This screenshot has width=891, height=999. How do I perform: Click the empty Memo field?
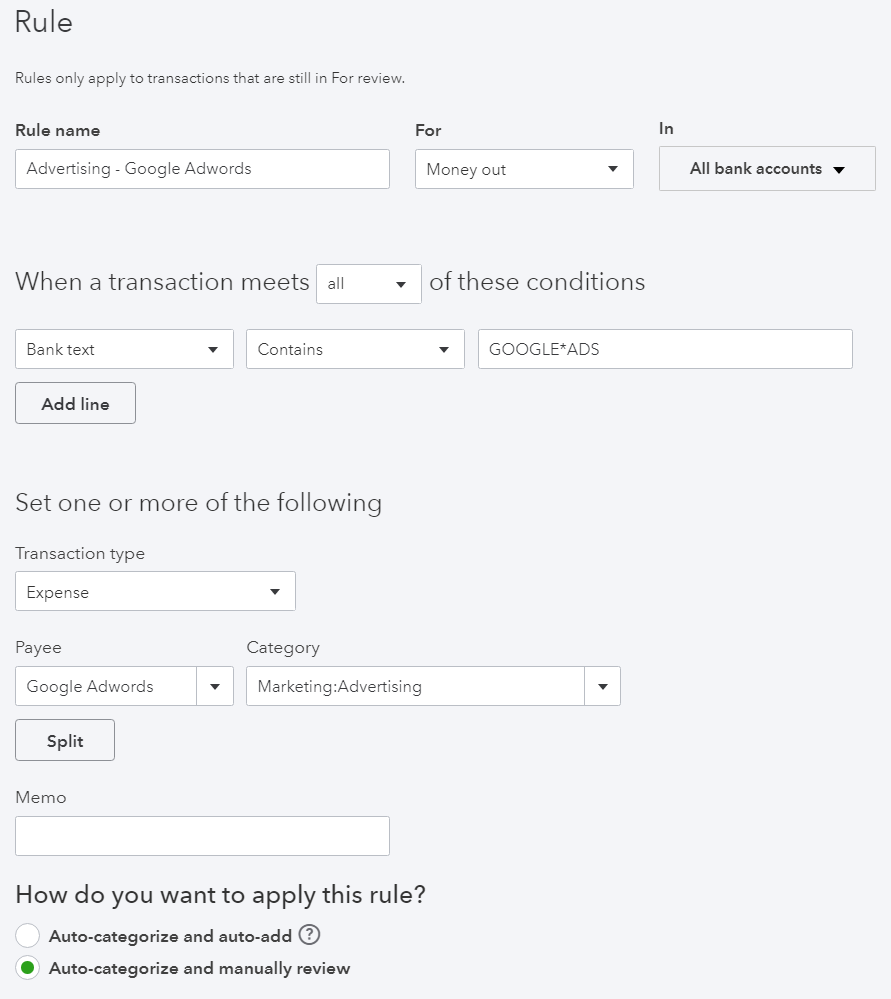(202, 836)
